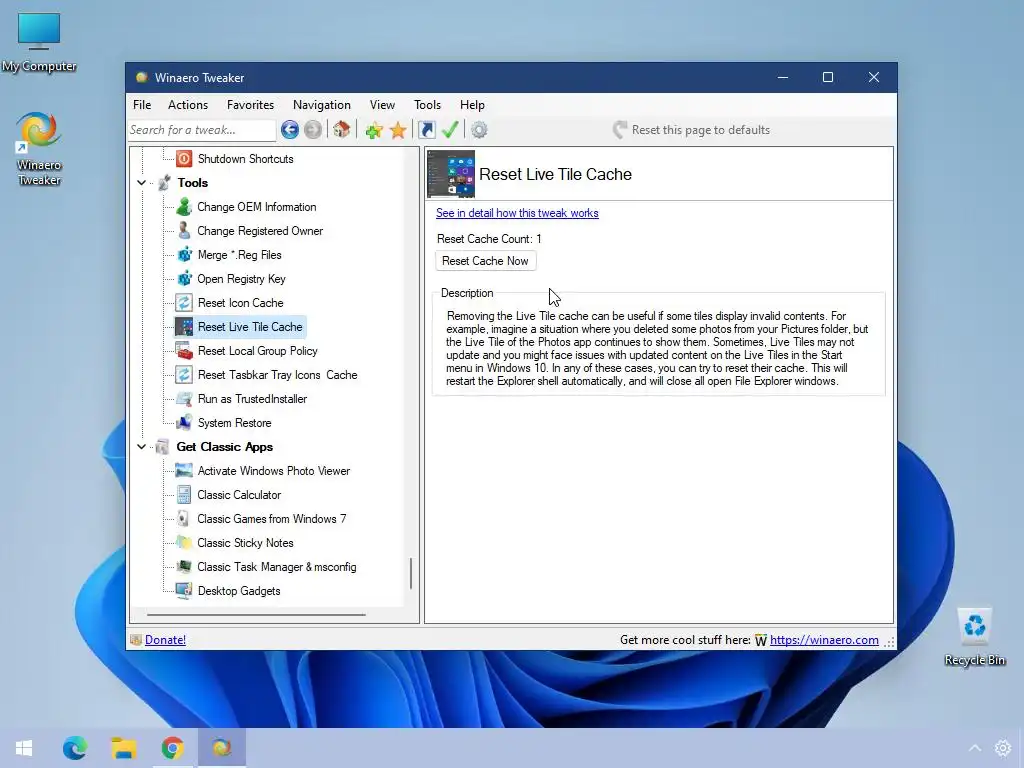Open the https://winaero.com link
This screenshot has height=768, width=1024.
[824, 640]
